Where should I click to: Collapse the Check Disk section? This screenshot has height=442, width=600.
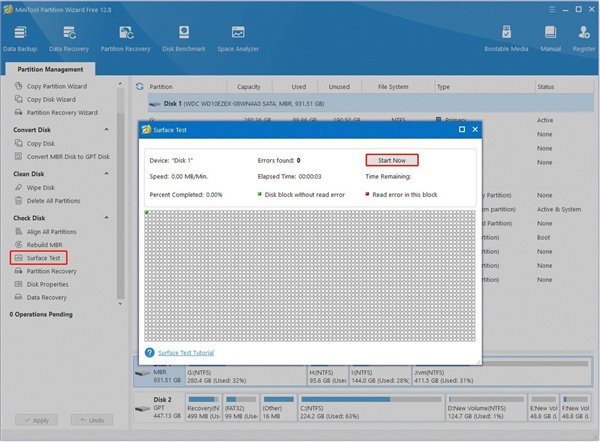106,218
